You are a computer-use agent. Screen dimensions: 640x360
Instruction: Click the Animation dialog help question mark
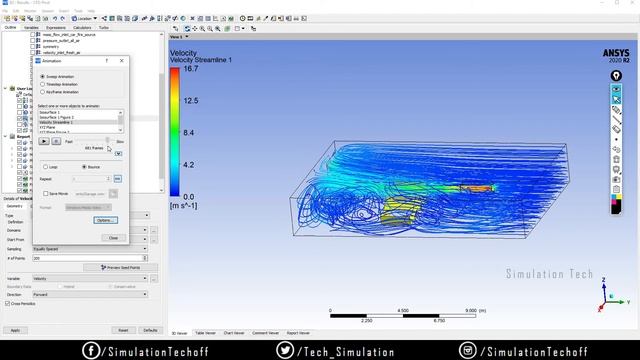[107, 61]
